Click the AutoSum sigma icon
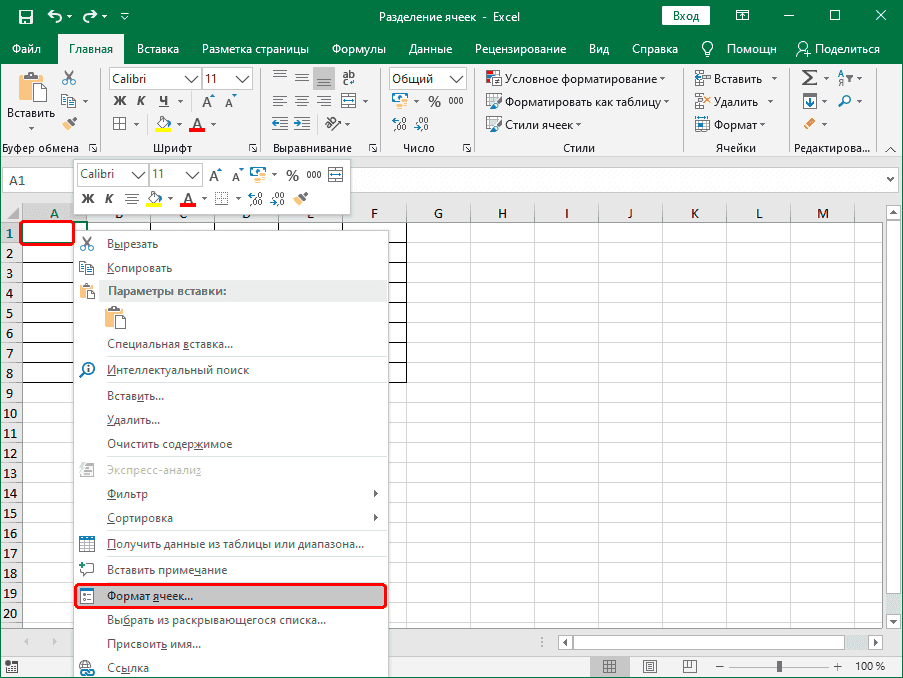The height and width of the screenshot is (678, 903). (x=809, y=78)
